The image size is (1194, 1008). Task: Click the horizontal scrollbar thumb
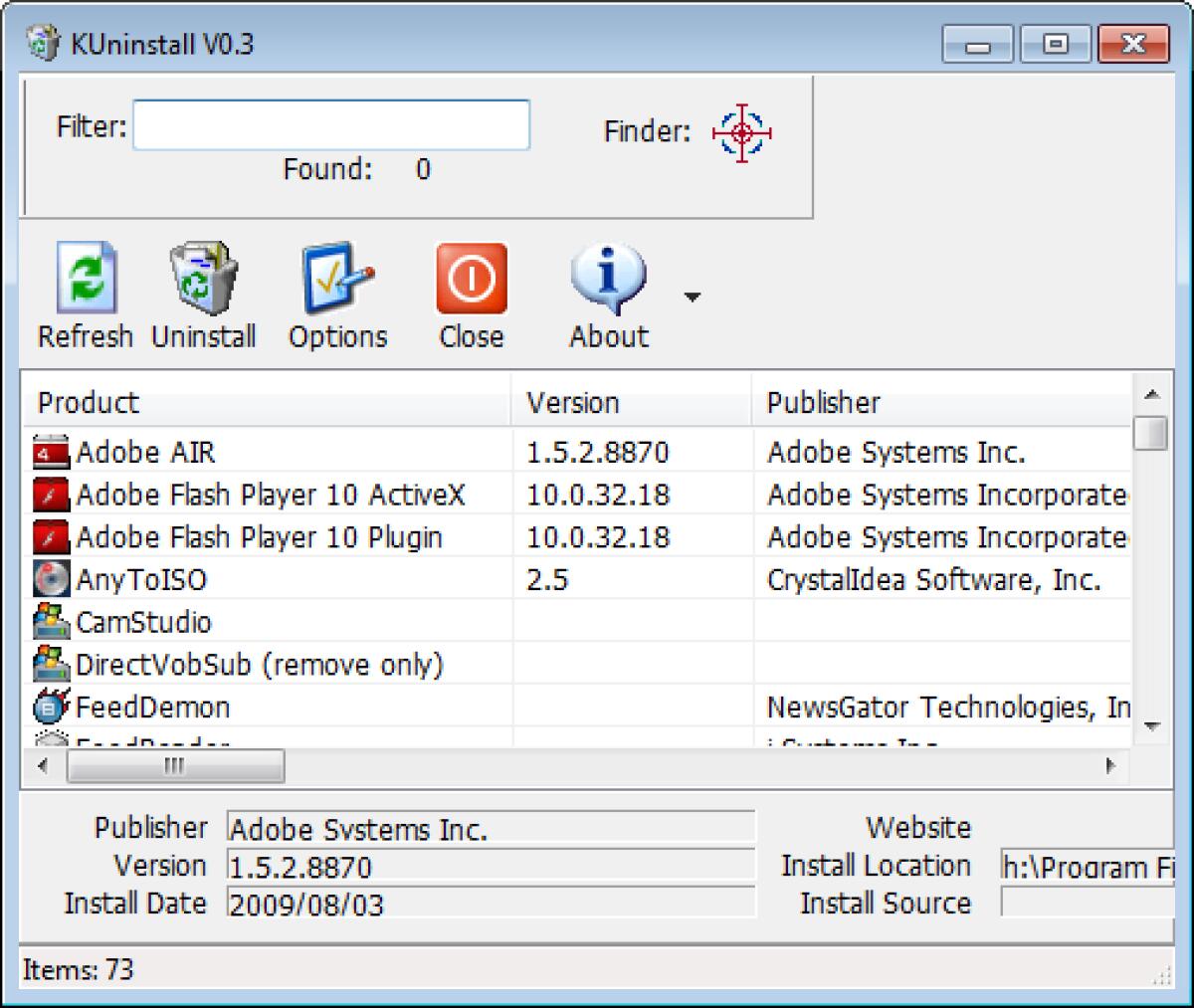[x=175, y=766]
